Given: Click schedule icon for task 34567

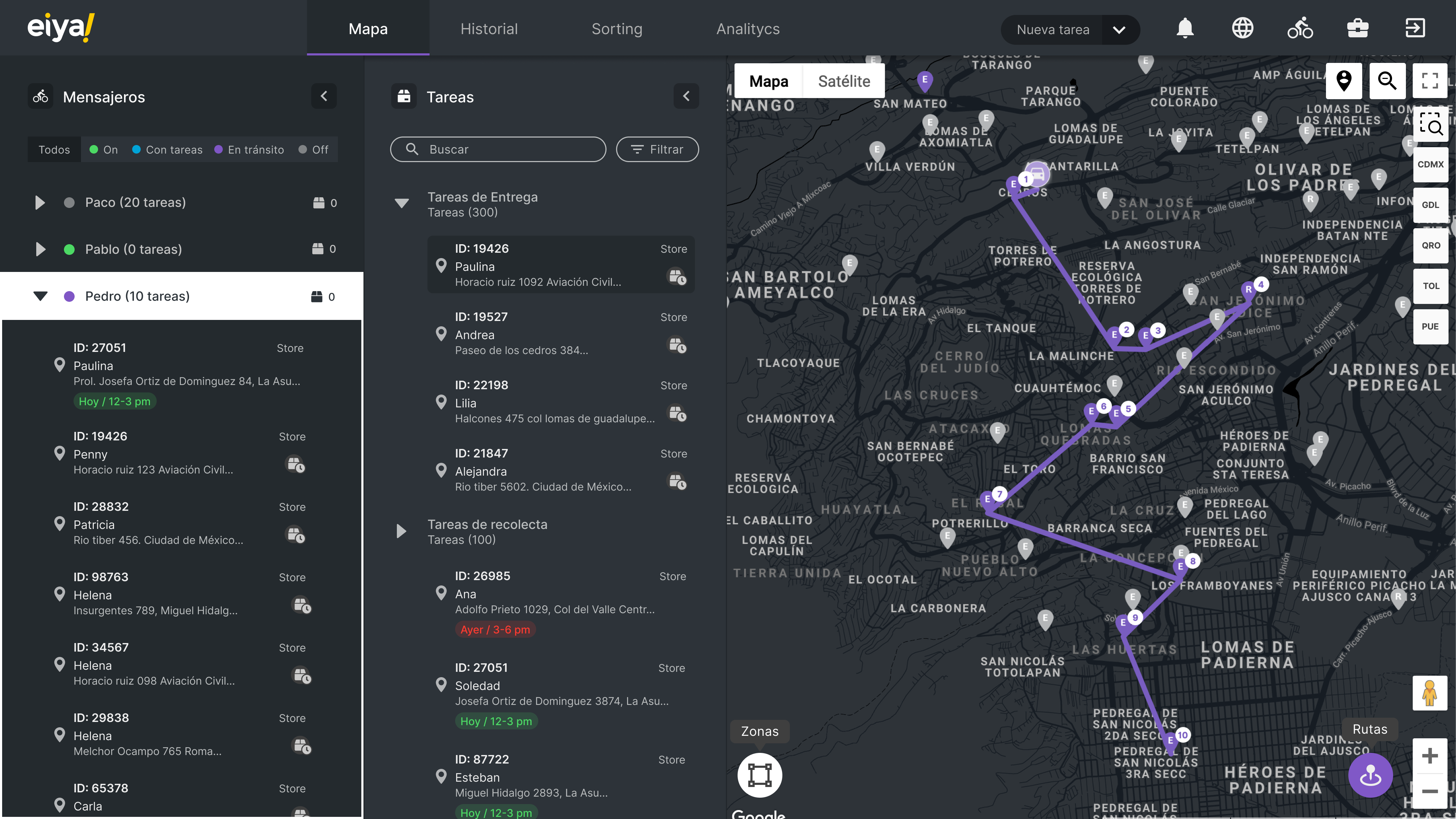Looking at the screenshot, I should [302, 675].
